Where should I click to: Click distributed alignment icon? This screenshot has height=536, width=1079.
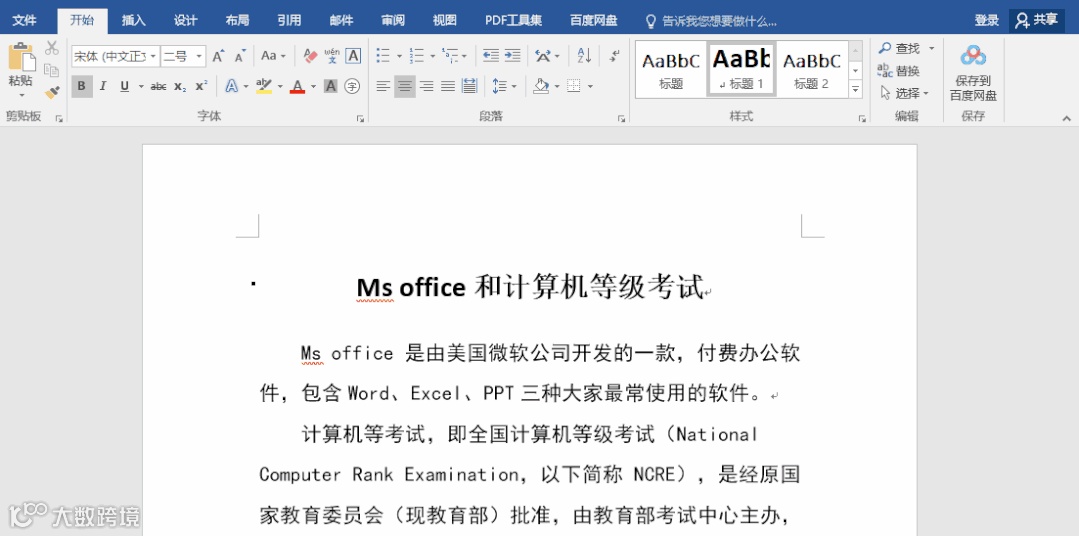pos(469,86)
